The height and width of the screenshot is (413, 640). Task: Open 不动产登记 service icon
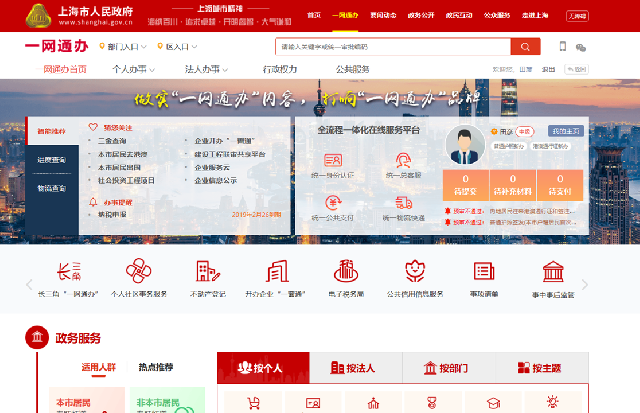pyautogui.click(x=207, y=273)
